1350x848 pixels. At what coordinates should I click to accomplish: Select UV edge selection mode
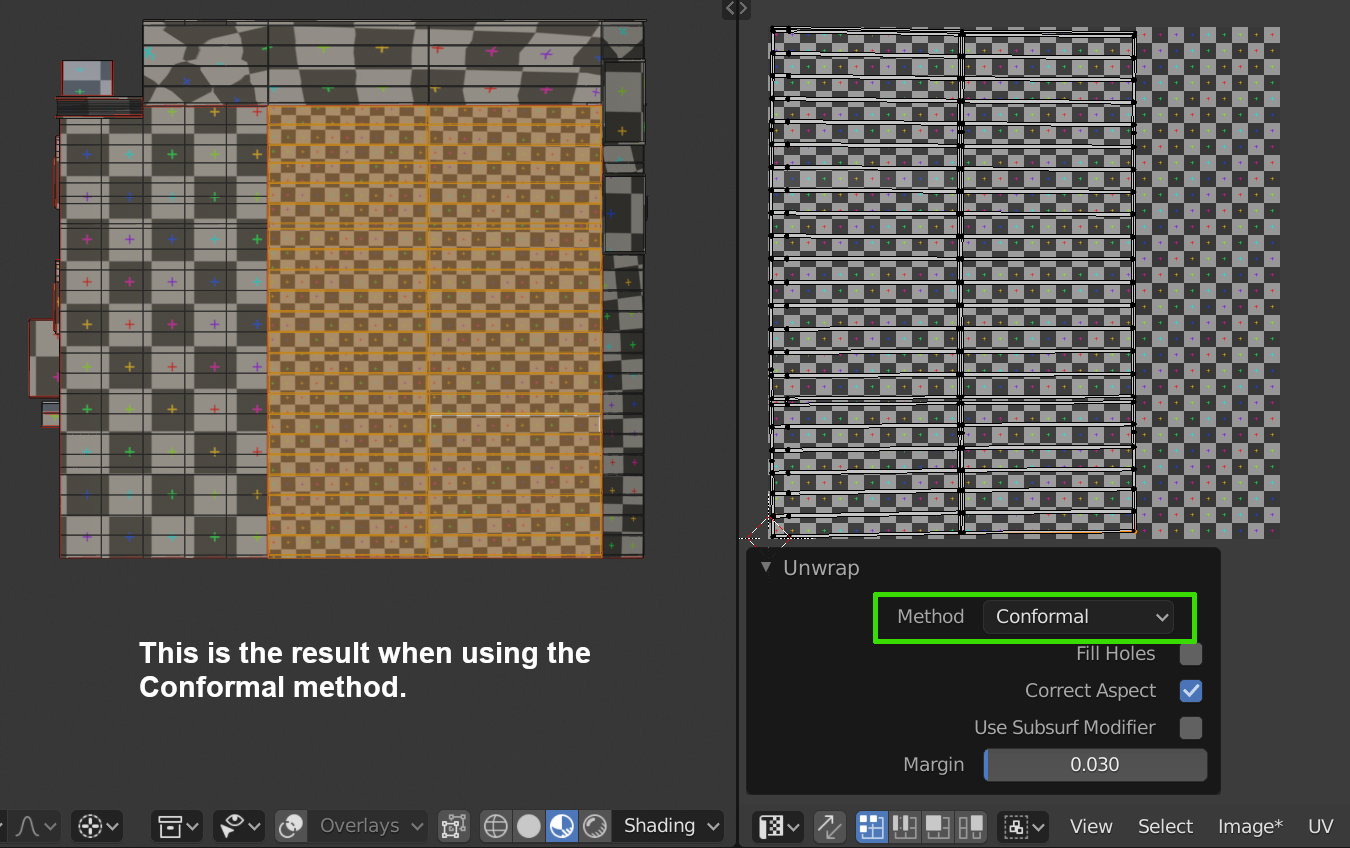[905, 827]
